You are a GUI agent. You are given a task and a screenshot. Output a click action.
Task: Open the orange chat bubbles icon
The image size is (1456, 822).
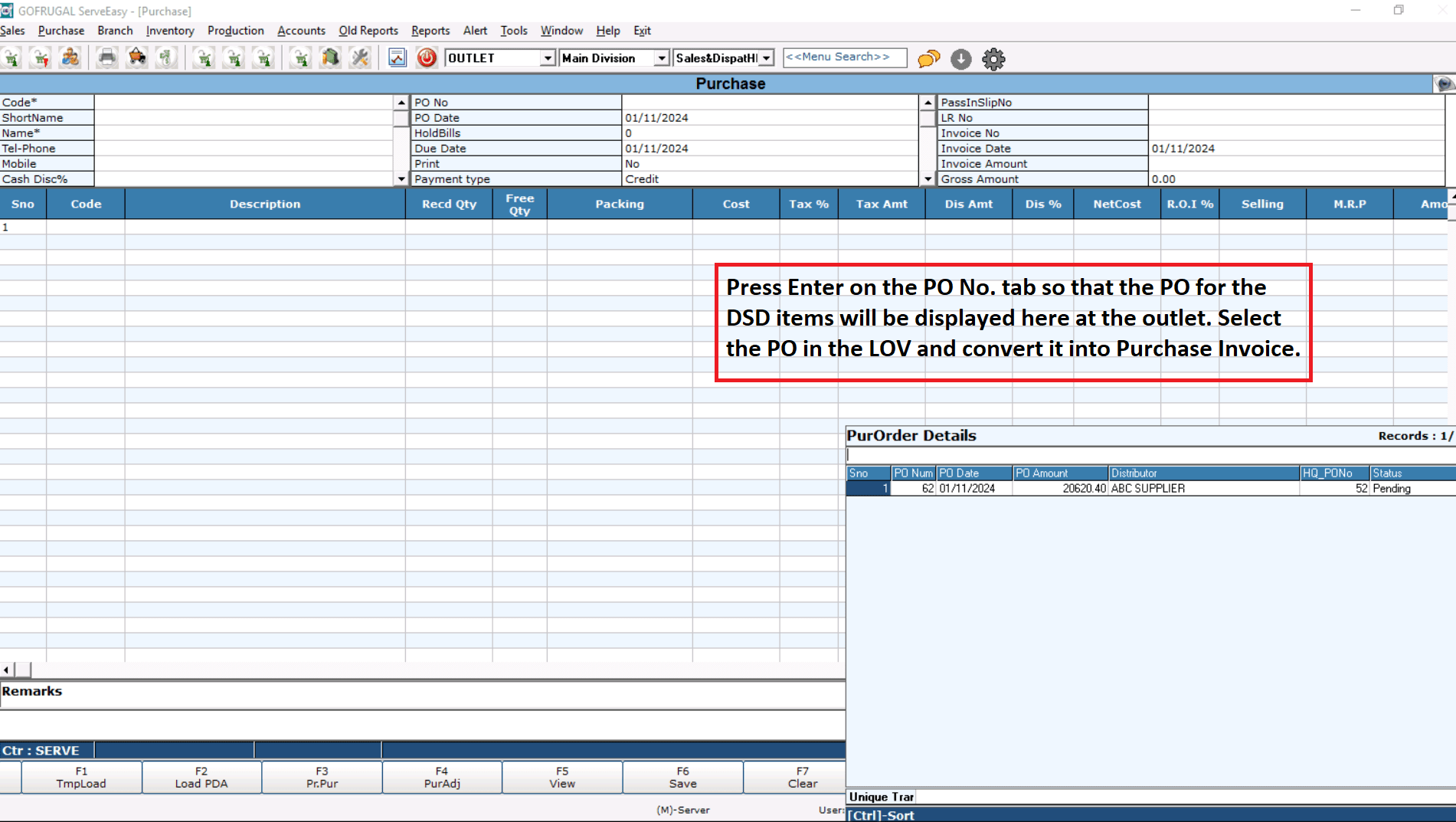pos(929,58)
